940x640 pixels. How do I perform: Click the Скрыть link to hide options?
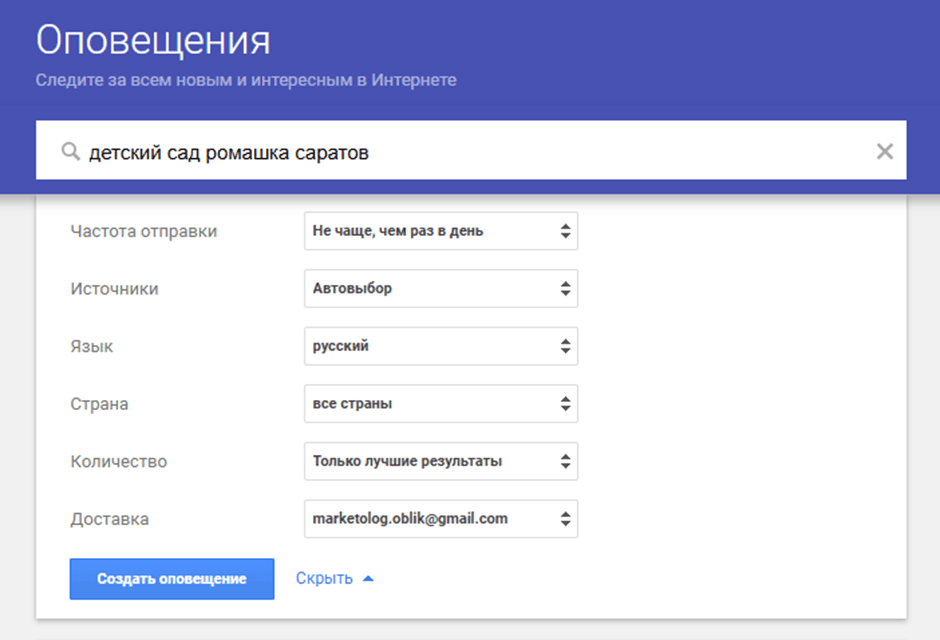click(324, 579)
